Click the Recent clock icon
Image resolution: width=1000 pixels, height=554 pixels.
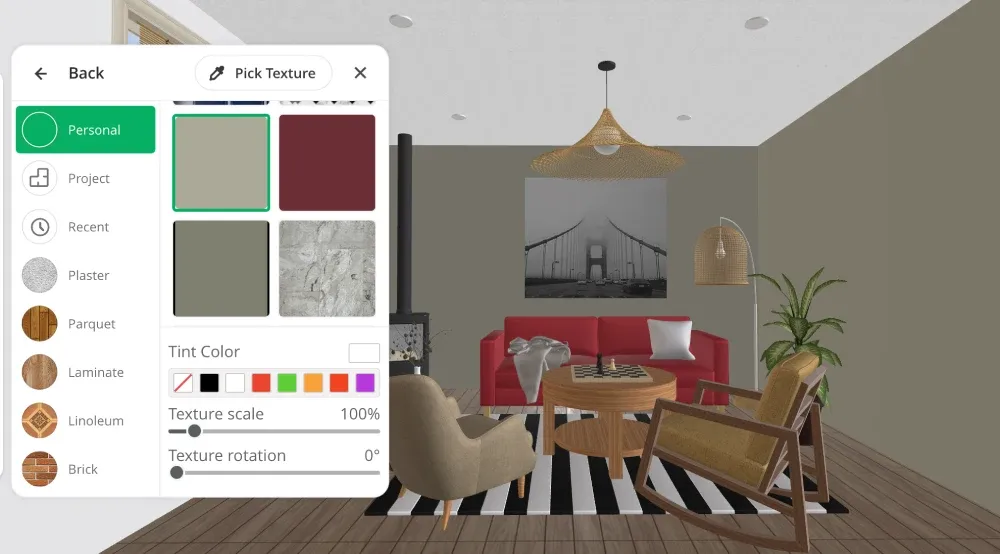tap(40, 226)
